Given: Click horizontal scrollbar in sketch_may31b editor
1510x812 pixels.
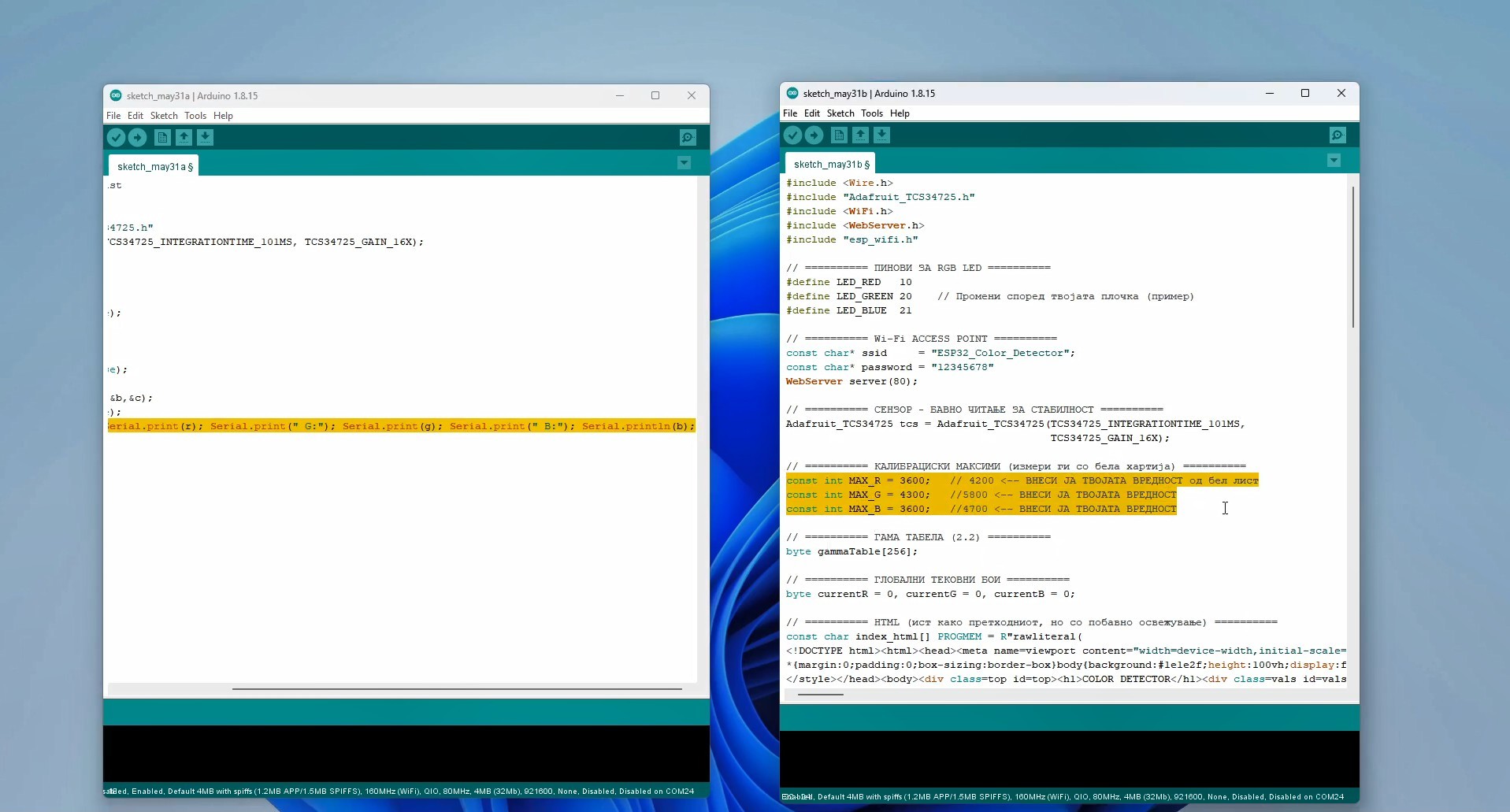Looking at the screenshot, I should point(820,695).
